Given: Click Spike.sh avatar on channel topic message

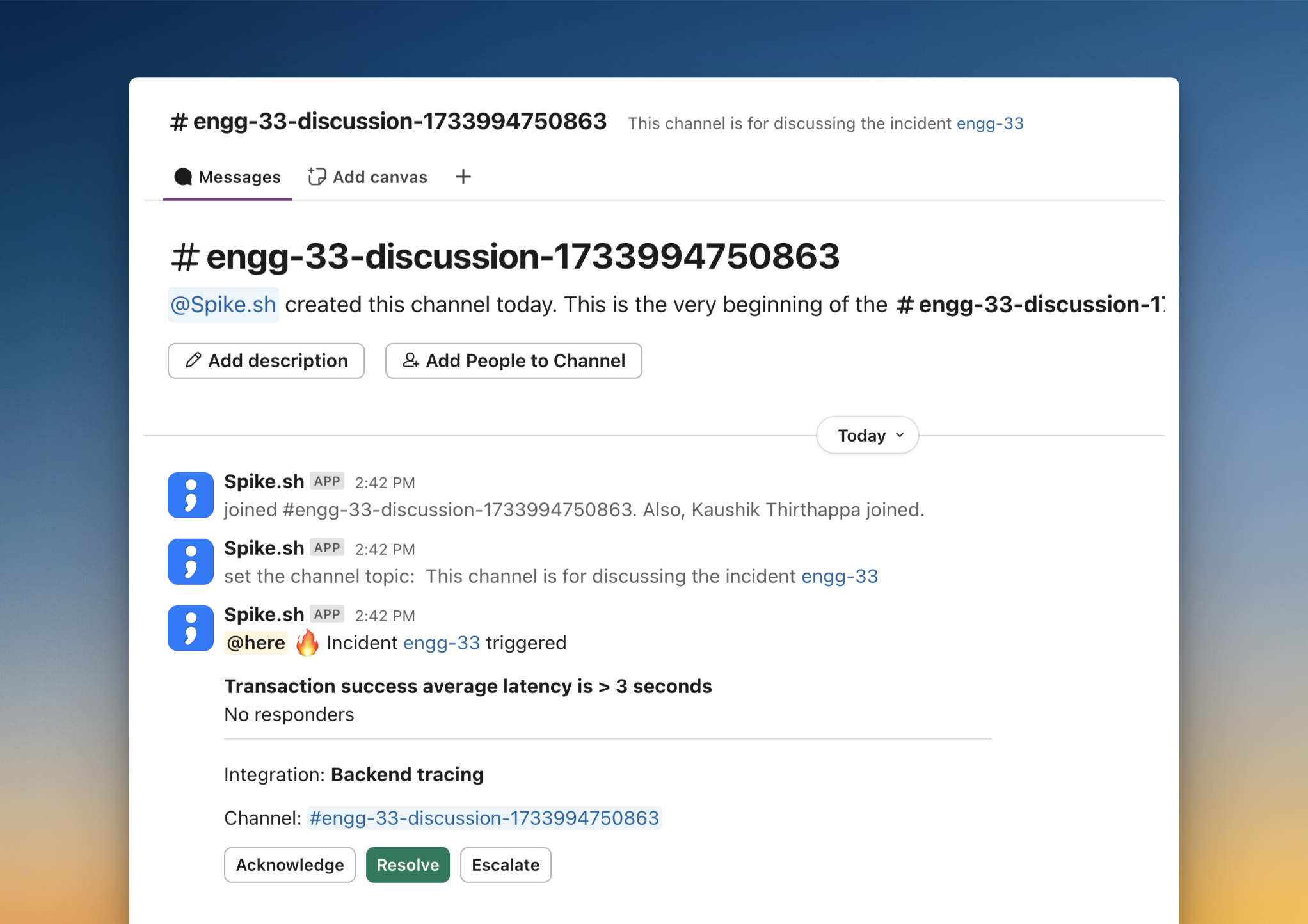Looking at the screenshot, I should [x=190, y=562].
